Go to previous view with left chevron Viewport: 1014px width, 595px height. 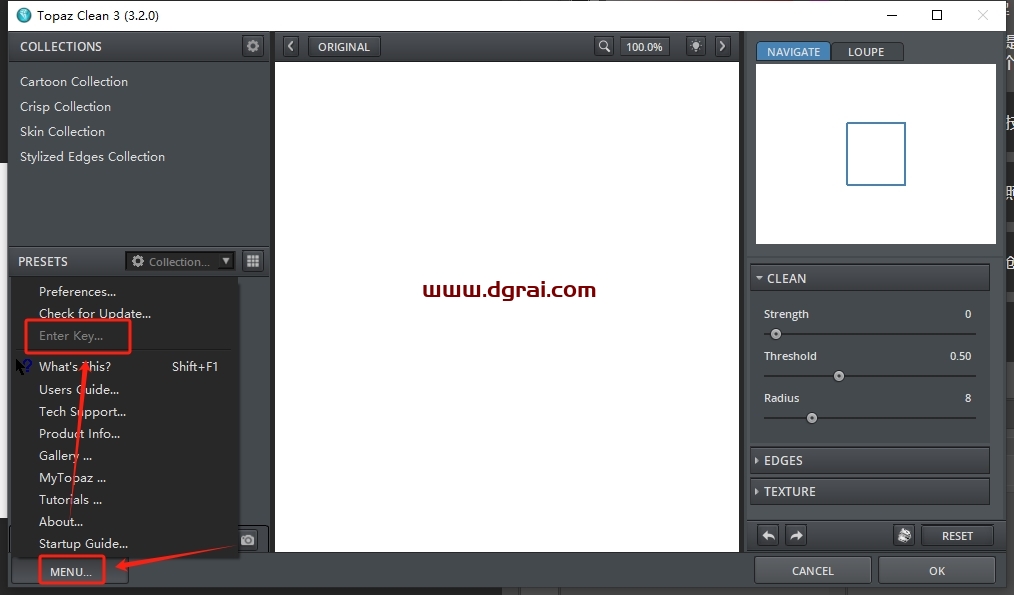click(x=290, y=47)
